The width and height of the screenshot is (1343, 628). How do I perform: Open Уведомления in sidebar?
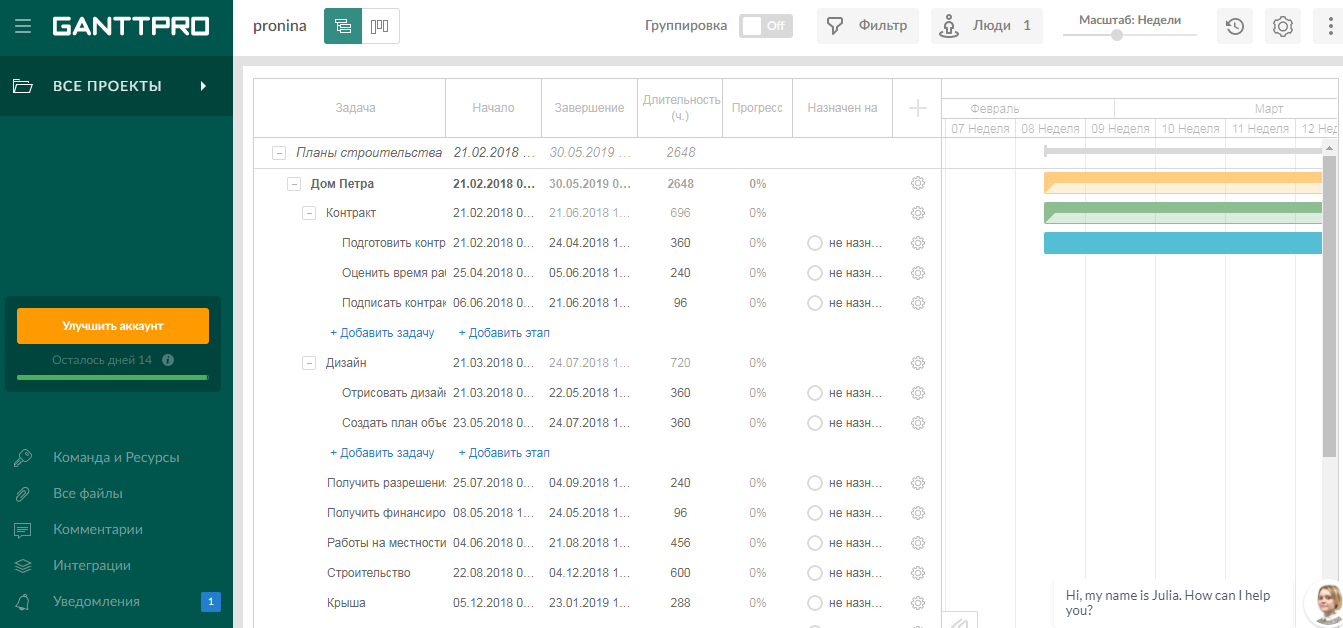pos(96,601)
